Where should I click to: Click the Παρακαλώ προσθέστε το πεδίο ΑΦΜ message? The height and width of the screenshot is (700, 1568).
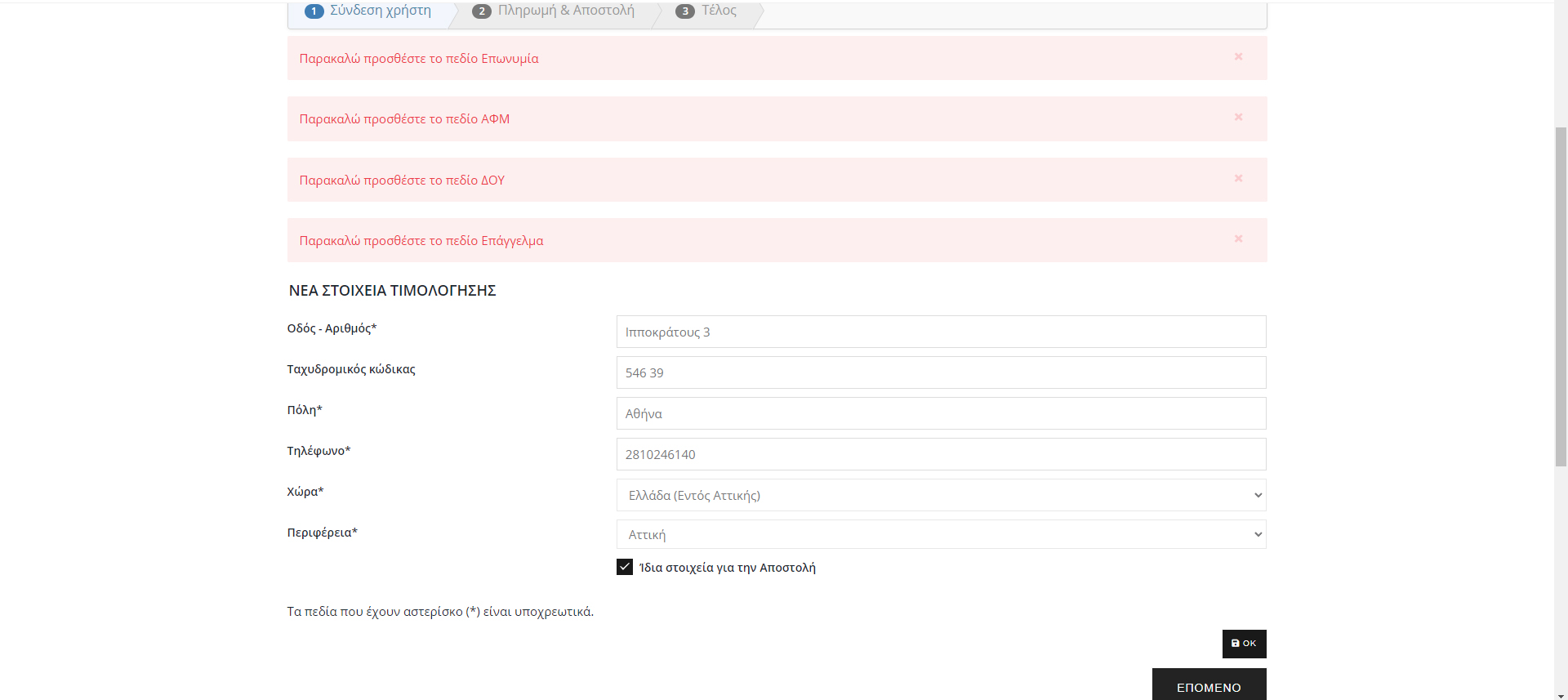pyautogui.click(x=404, y=119)
